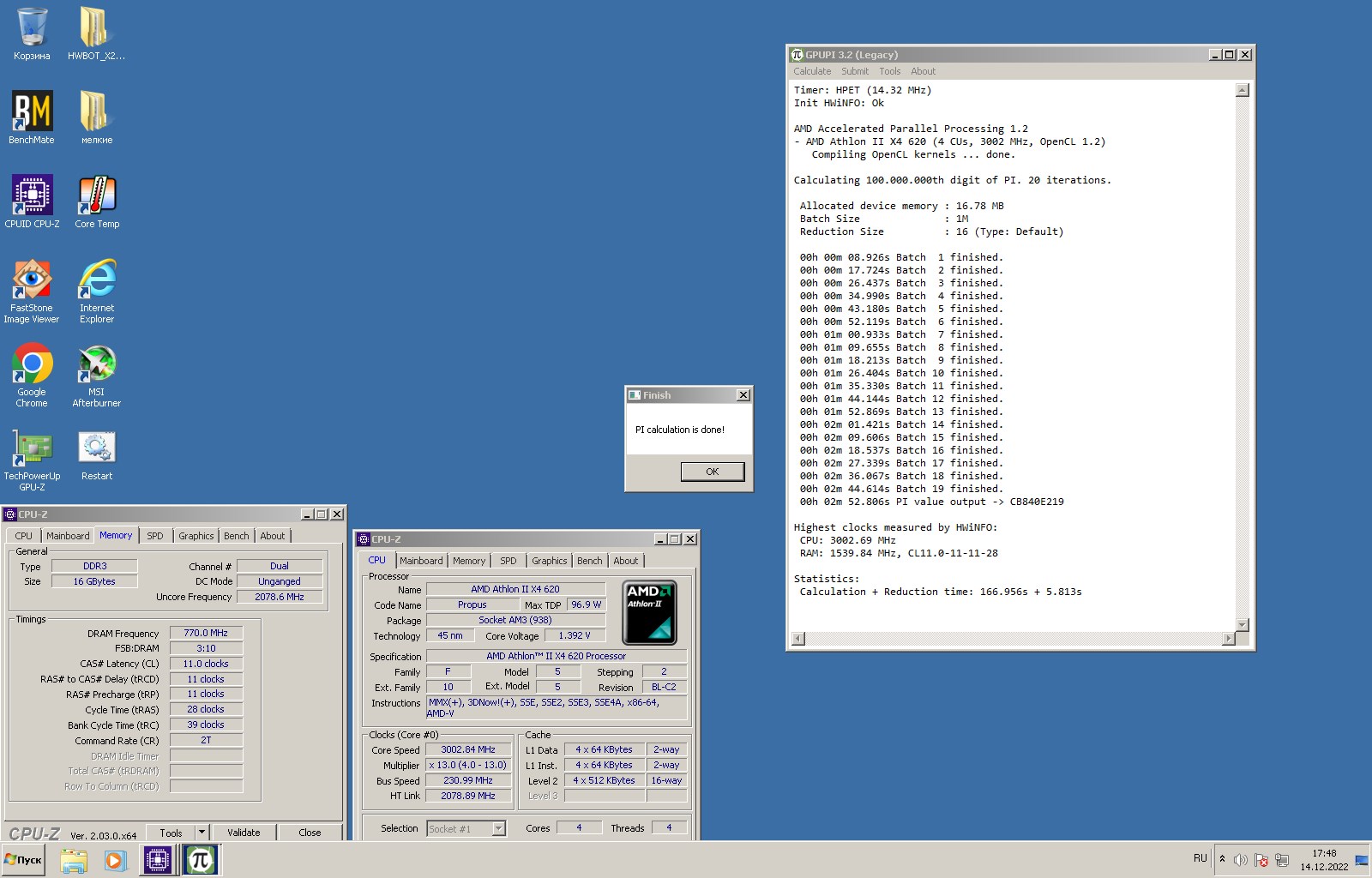
Task: Switch to CPU tab in Memory CPU-Z window
Action: click(x=24, y=536)
